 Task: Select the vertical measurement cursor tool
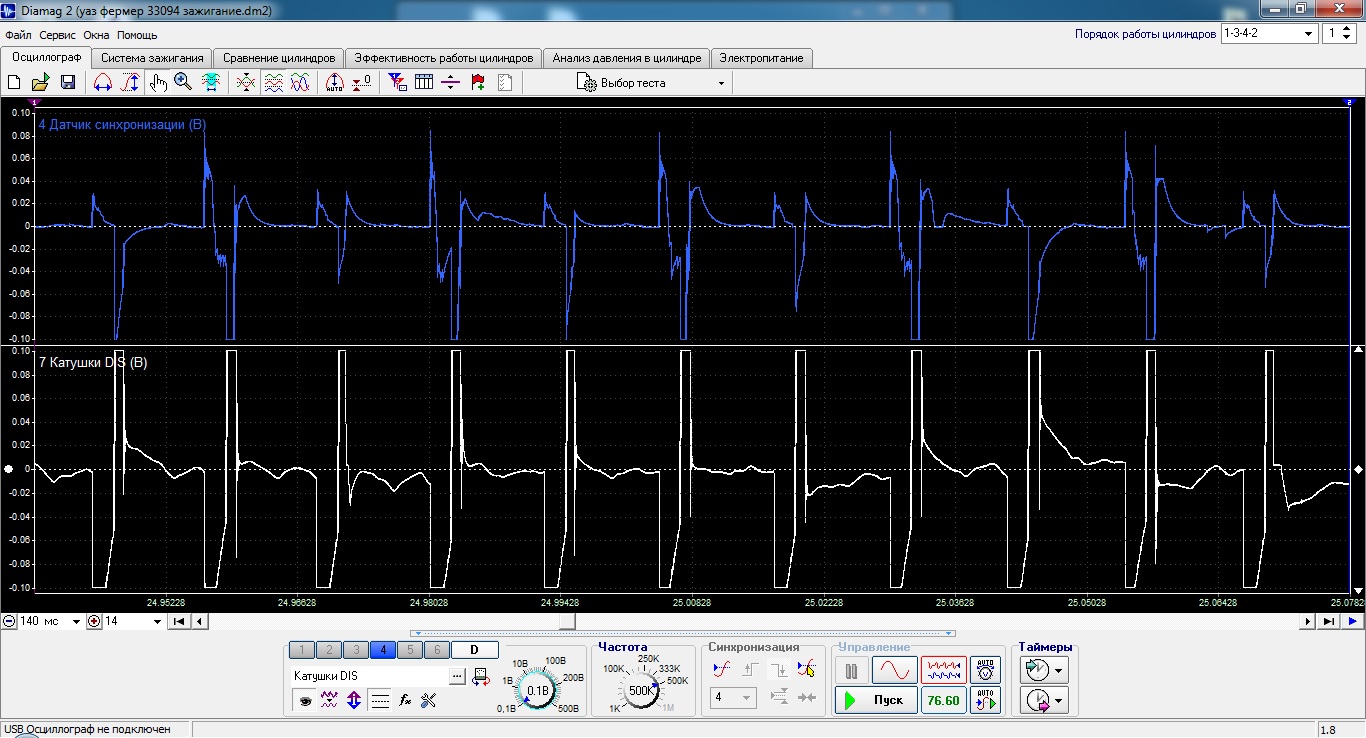(130, 83)
